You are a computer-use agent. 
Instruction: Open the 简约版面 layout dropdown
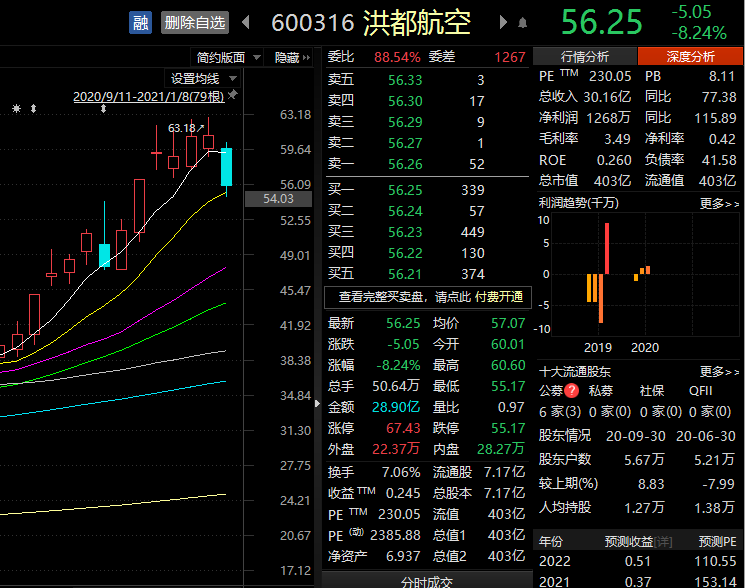point(227,57)
